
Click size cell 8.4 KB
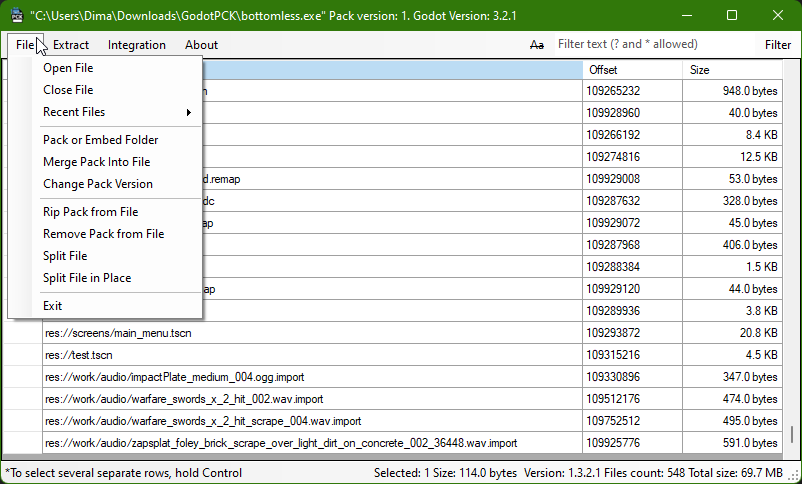(732, 135)
